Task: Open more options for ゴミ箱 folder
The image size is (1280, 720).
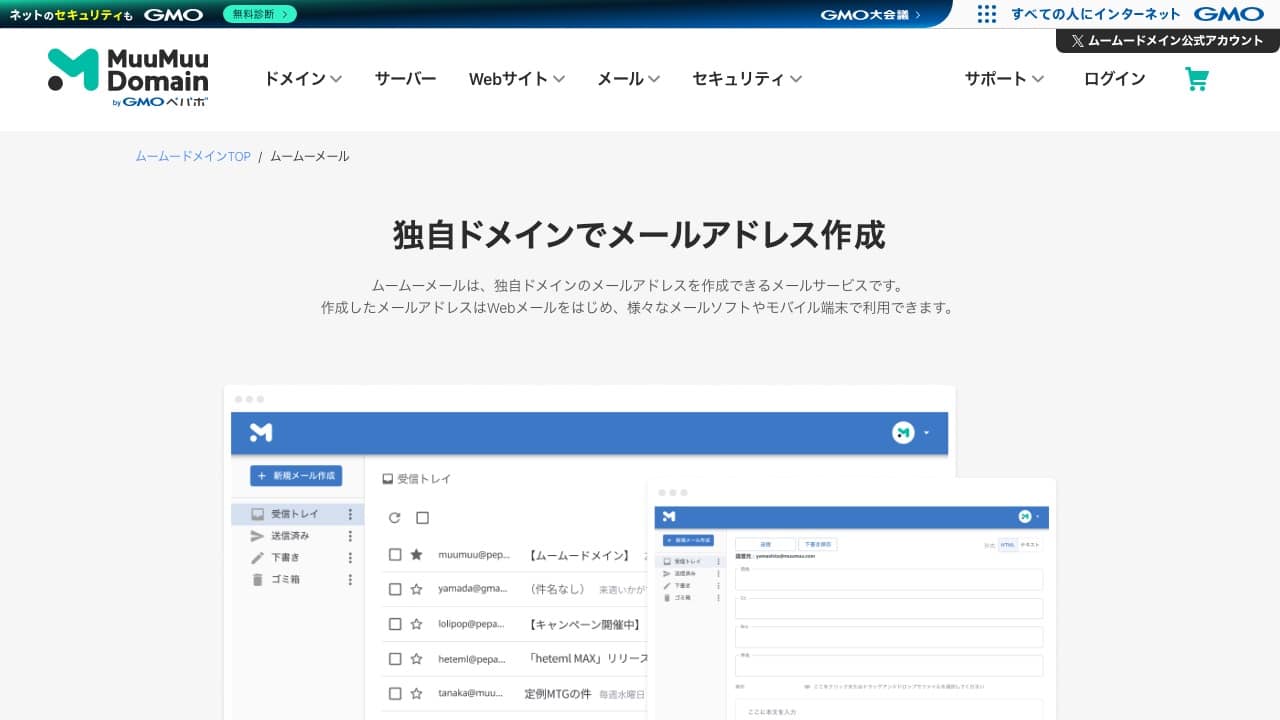Action: point(350,580)
